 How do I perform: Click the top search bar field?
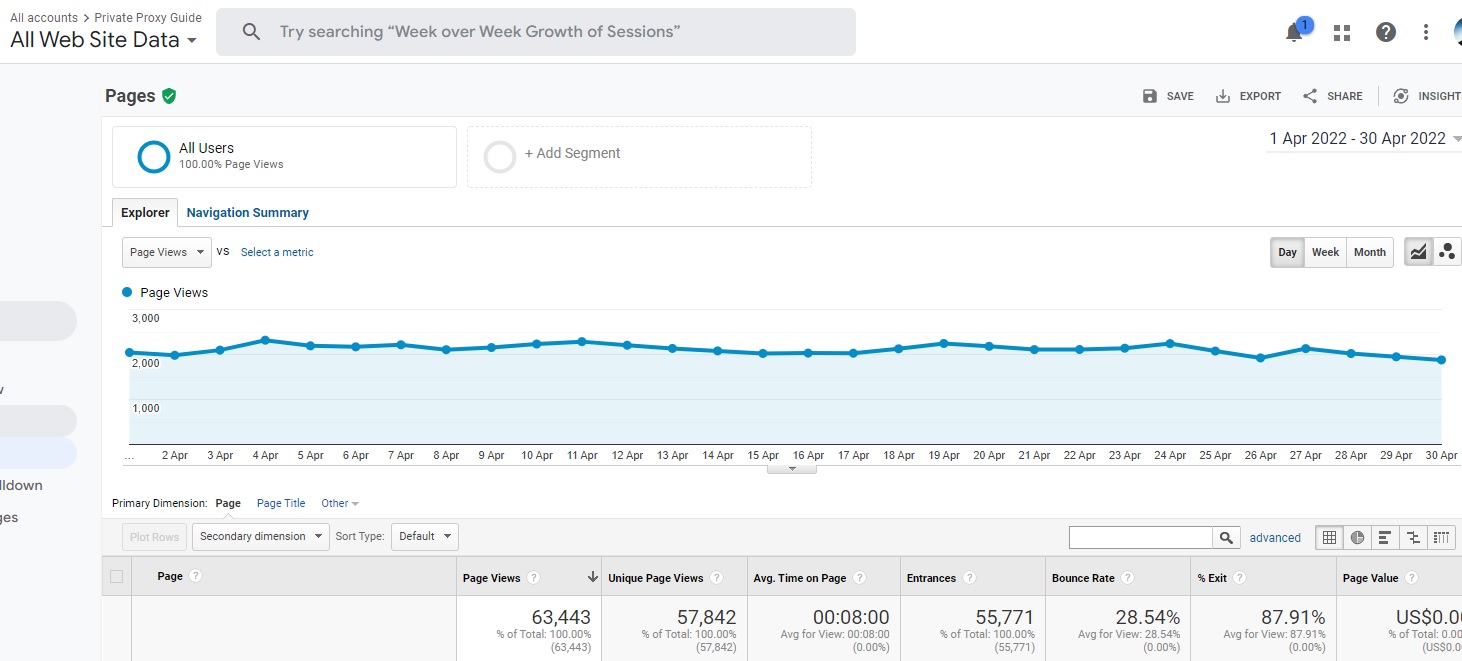(x=536, y=32)
